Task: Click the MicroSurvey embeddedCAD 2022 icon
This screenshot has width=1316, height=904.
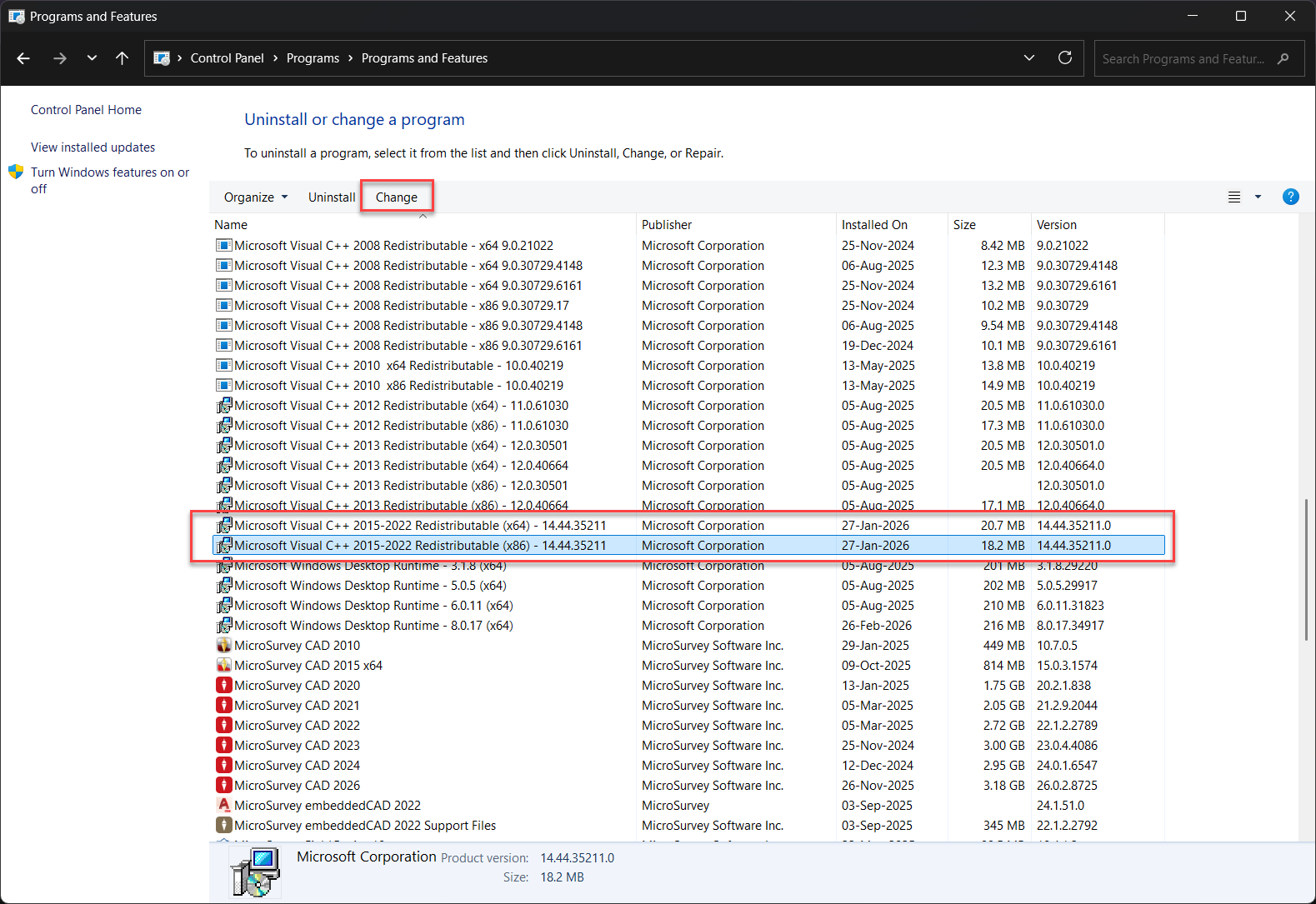Action: [223, 806]
